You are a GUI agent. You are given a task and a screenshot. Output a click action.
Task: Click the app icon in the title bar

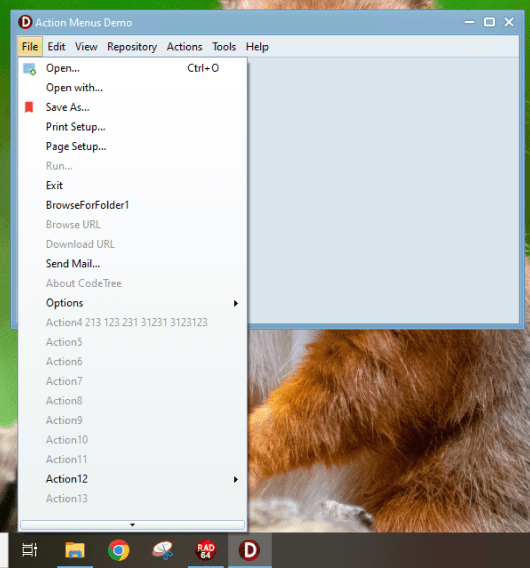(25, 22)
